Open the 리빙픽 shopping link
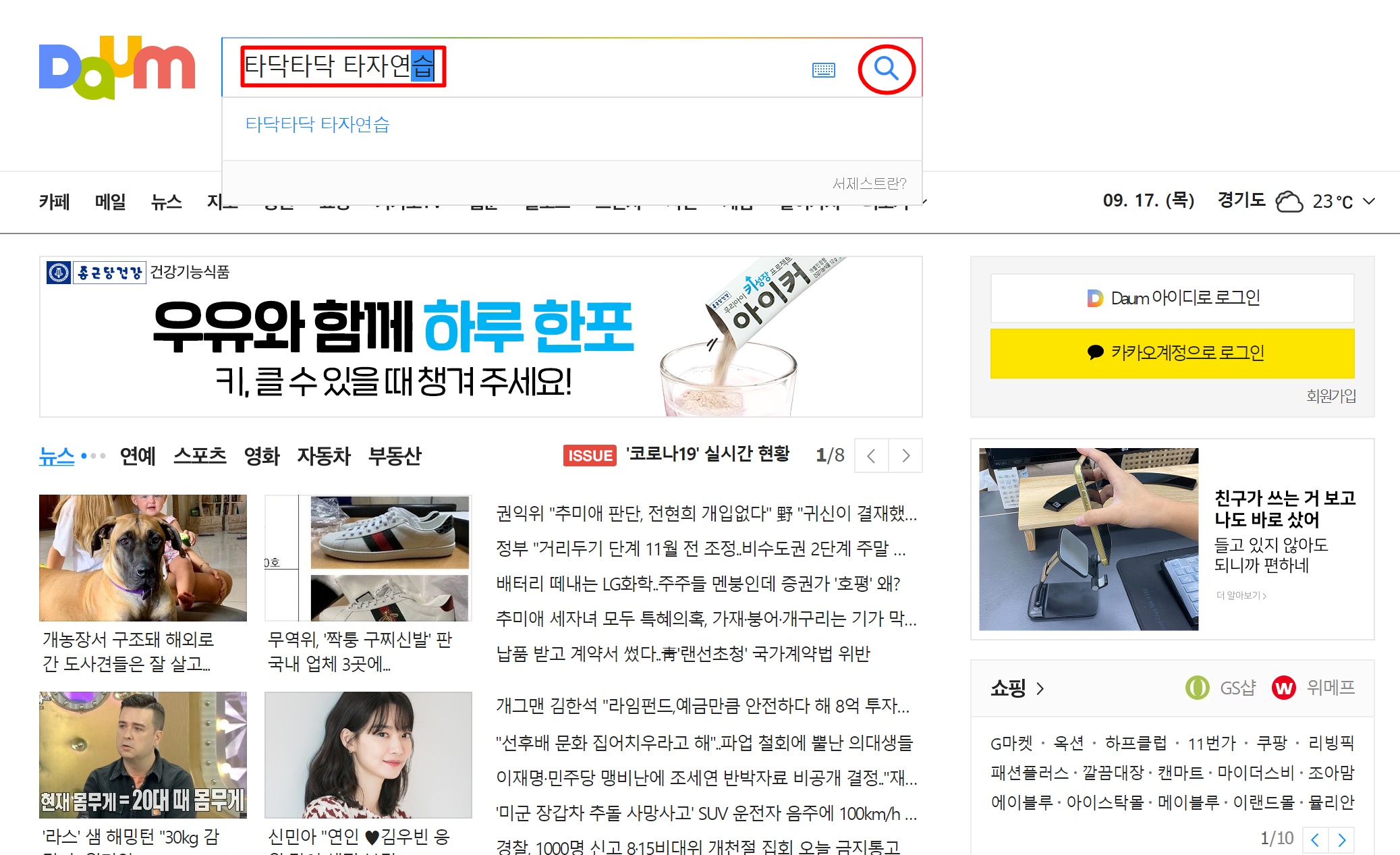Viewport: 1400px width, 855px height. tap(1331, 744)
